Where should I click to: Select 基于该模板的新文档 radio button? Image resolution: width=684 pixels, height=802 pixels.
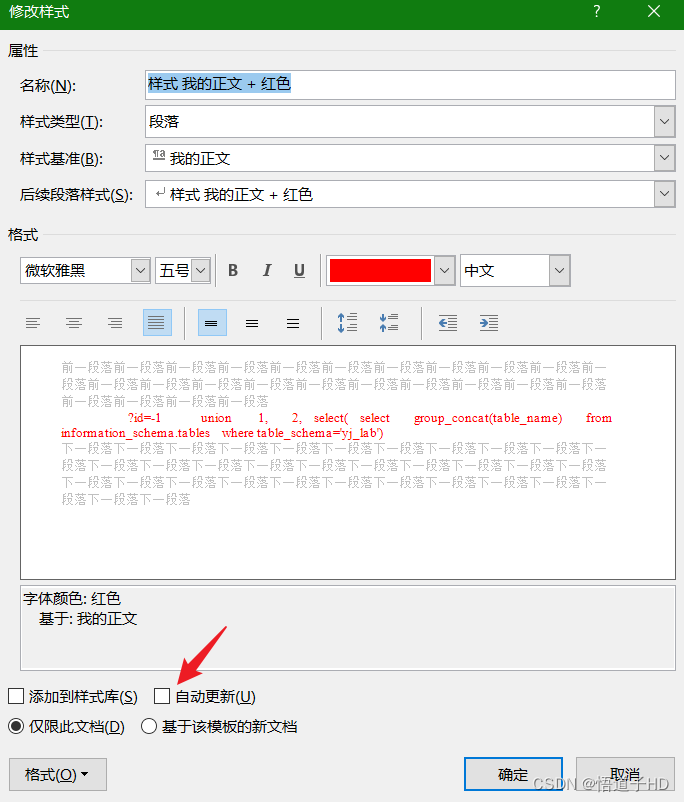click(x=149, y=726)
